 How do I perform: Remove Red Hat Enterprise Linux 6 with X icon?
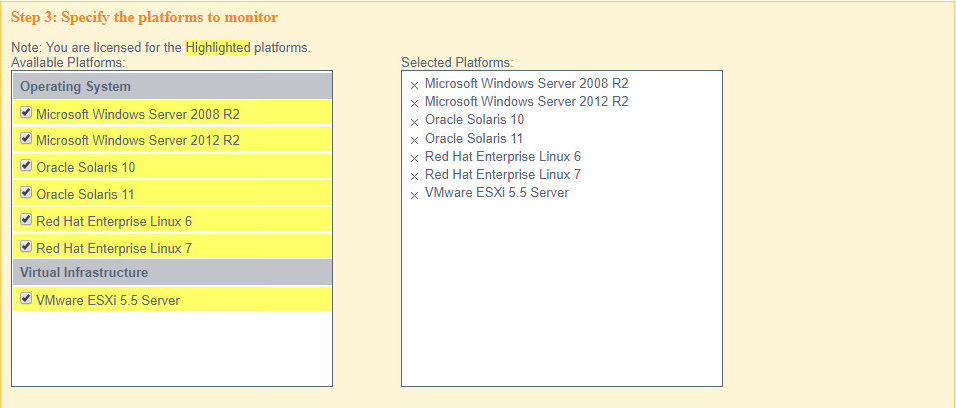(x=414, y=158)
